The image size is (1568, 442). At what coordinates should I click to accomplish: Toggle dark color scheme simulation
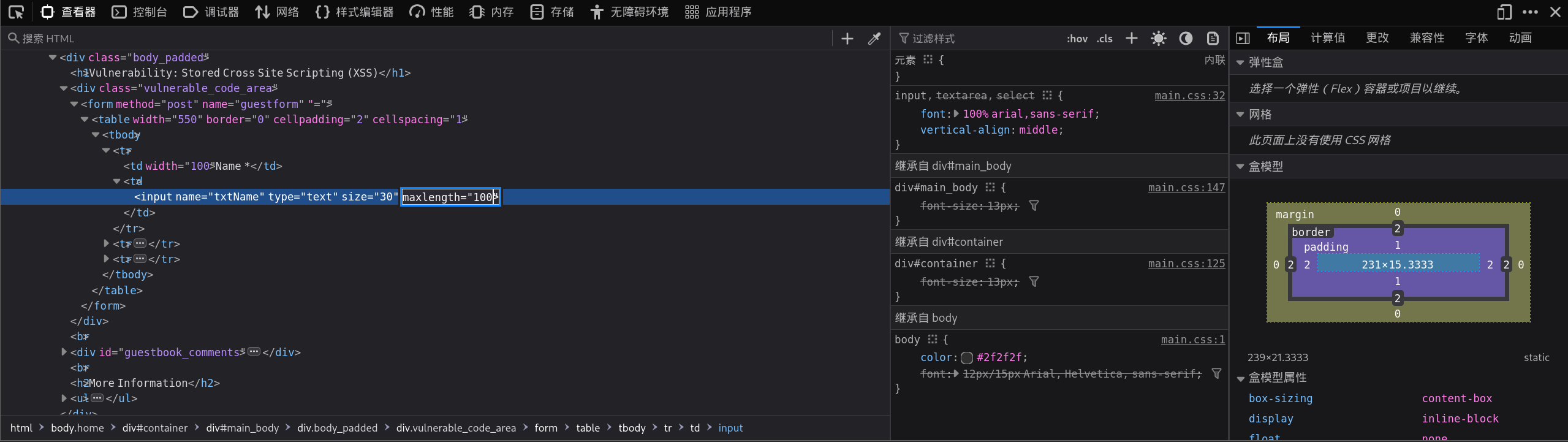click(x=1186, y=39)
